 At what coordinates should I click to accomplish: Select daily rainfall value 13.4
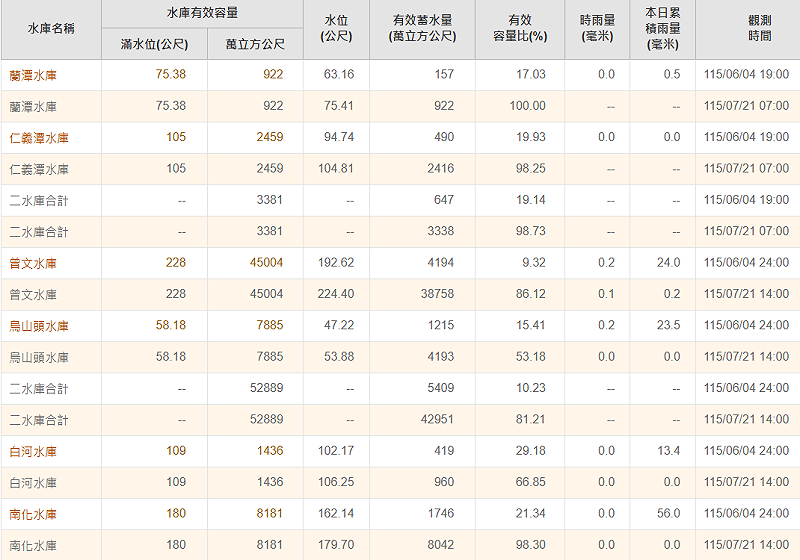pyautogui.click(x=668, y=451)
